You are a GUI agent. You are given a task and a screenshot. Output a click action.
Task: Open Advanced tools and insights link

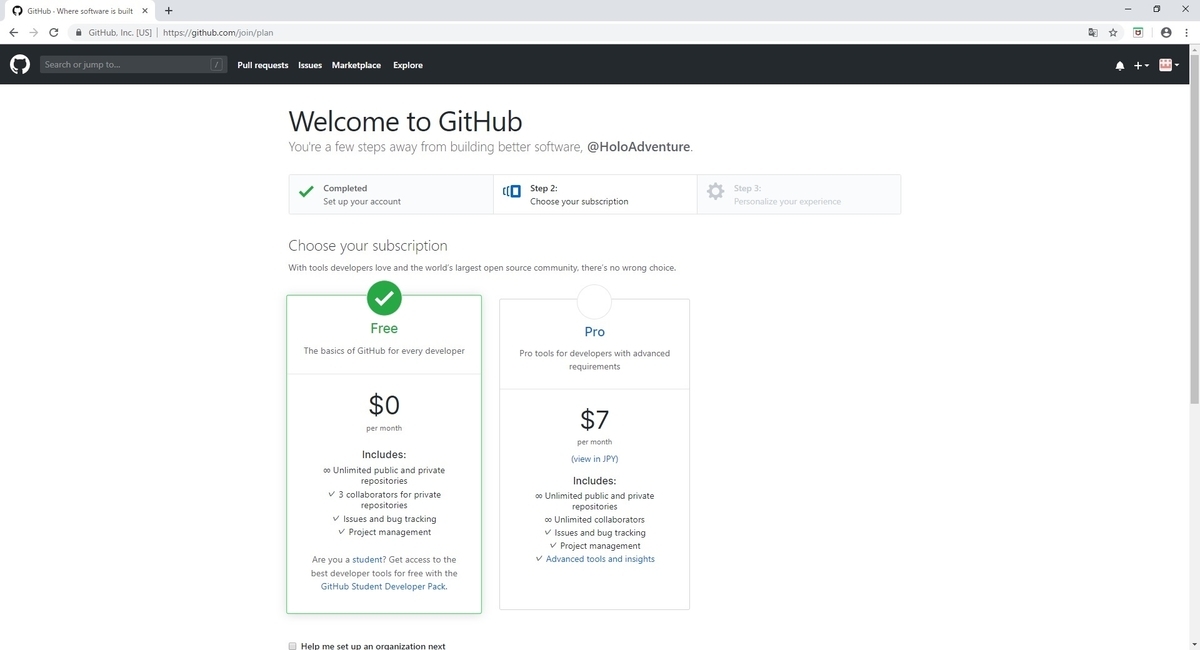click(x=600, y=559)
